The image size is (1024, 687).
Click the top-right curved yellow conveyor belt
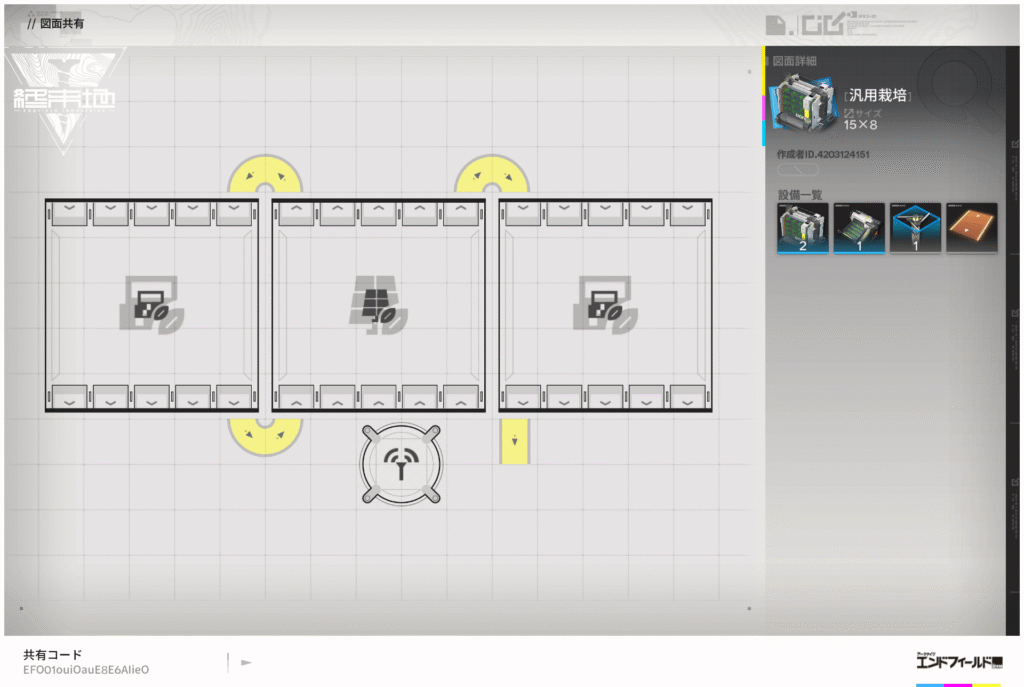[491, 174]
